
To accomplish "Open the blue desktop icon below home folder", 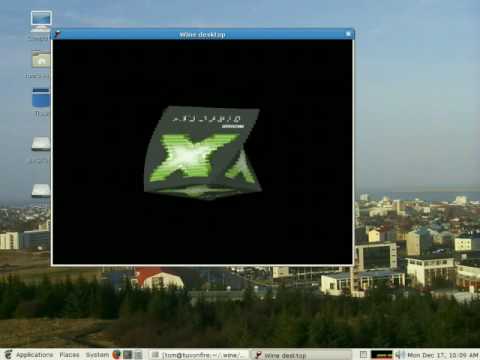I will (41, 97).
